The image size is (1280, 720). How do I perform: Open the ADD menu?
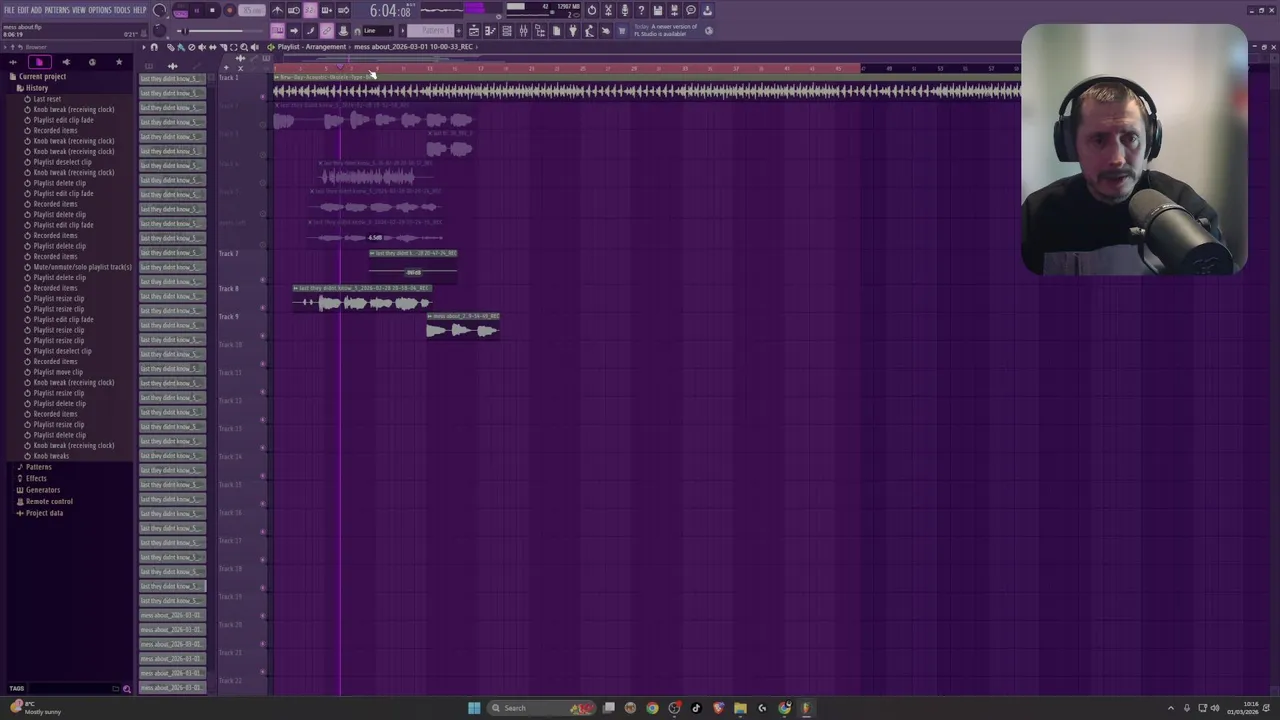point(37,10)
